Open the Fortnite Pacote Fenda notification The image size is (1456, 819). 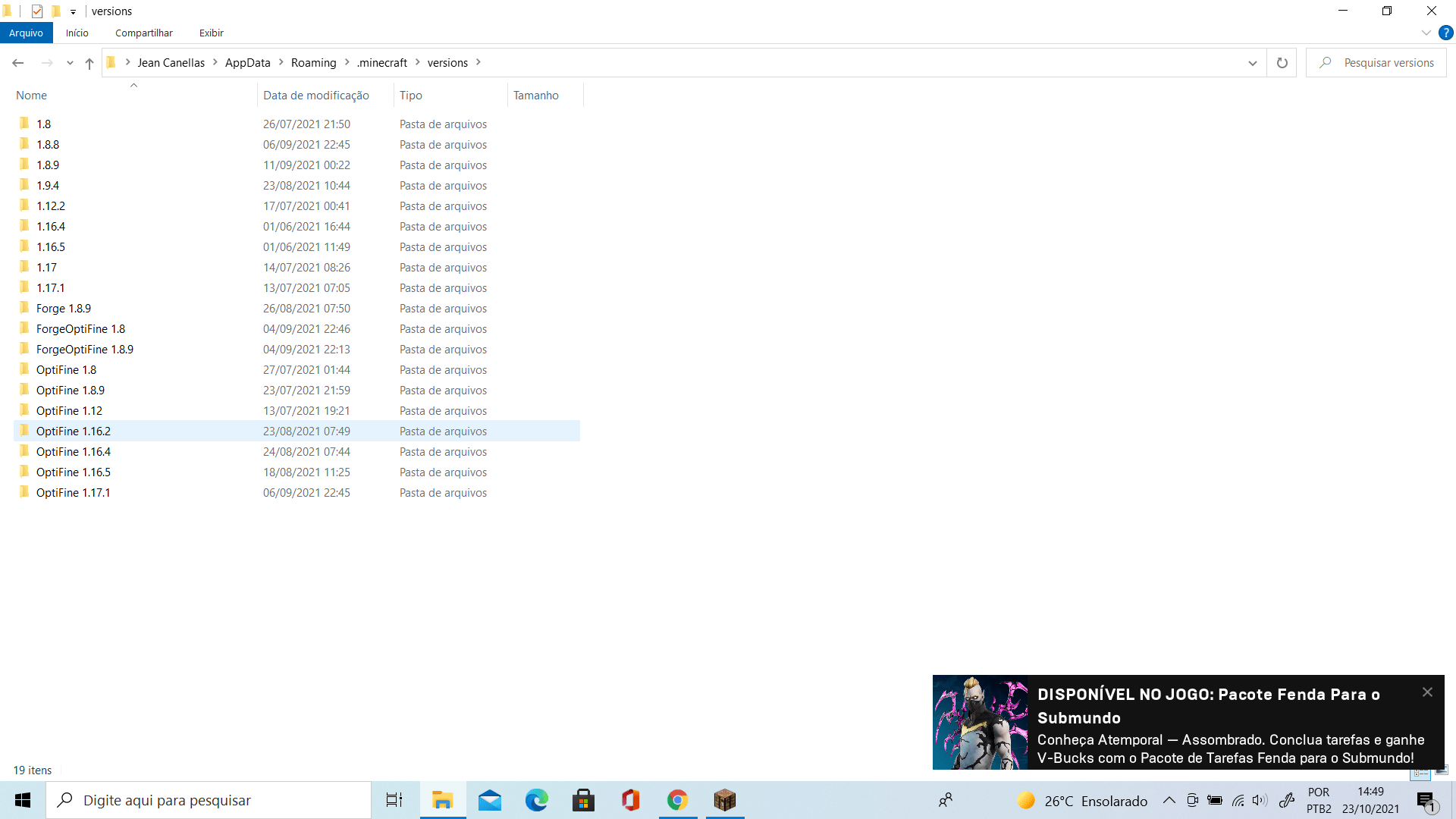point(1188,722)
